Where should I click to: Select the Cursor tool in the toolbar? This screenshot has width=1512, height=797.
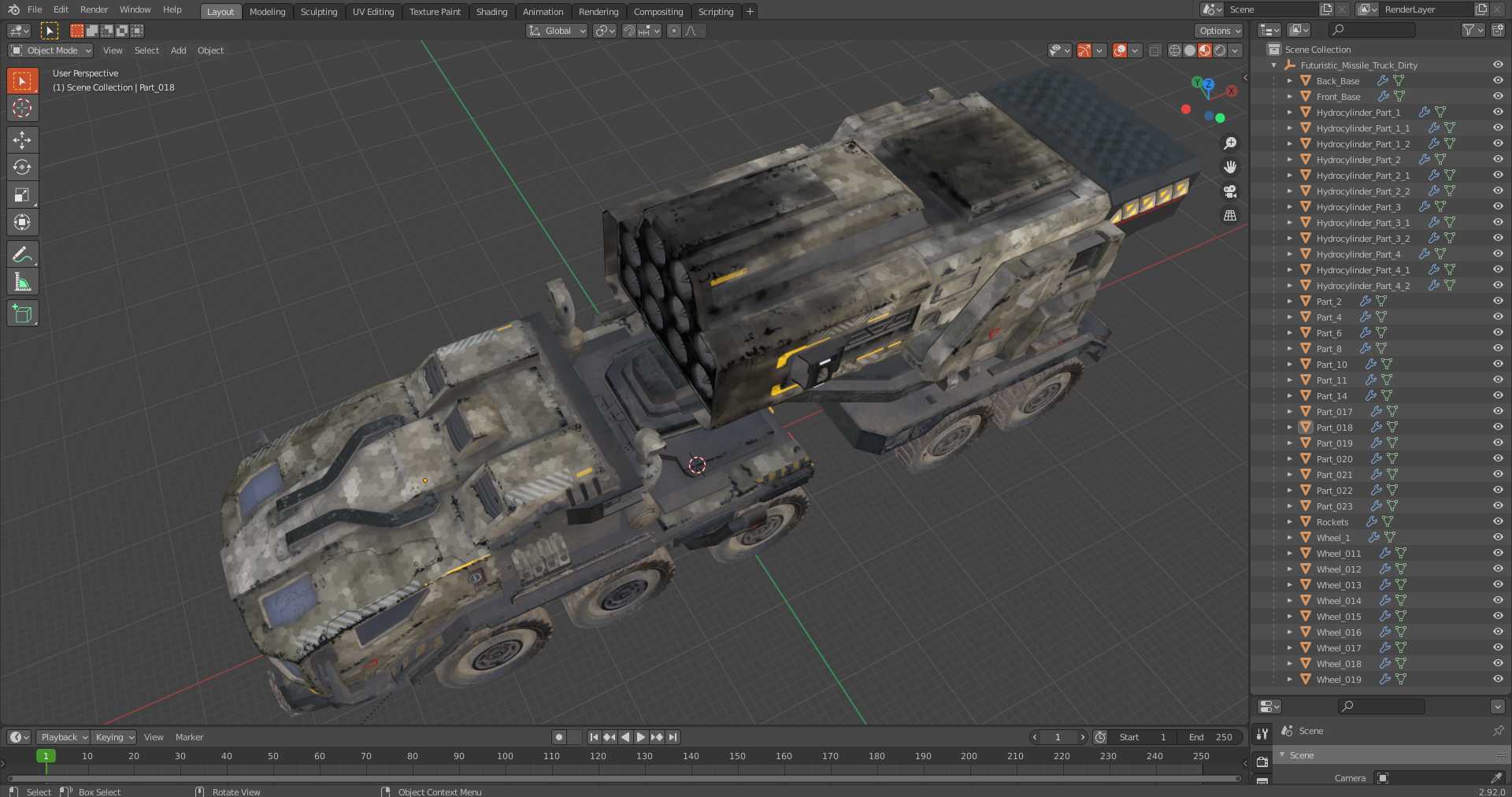pyautogui.click(x=22, y=108)
